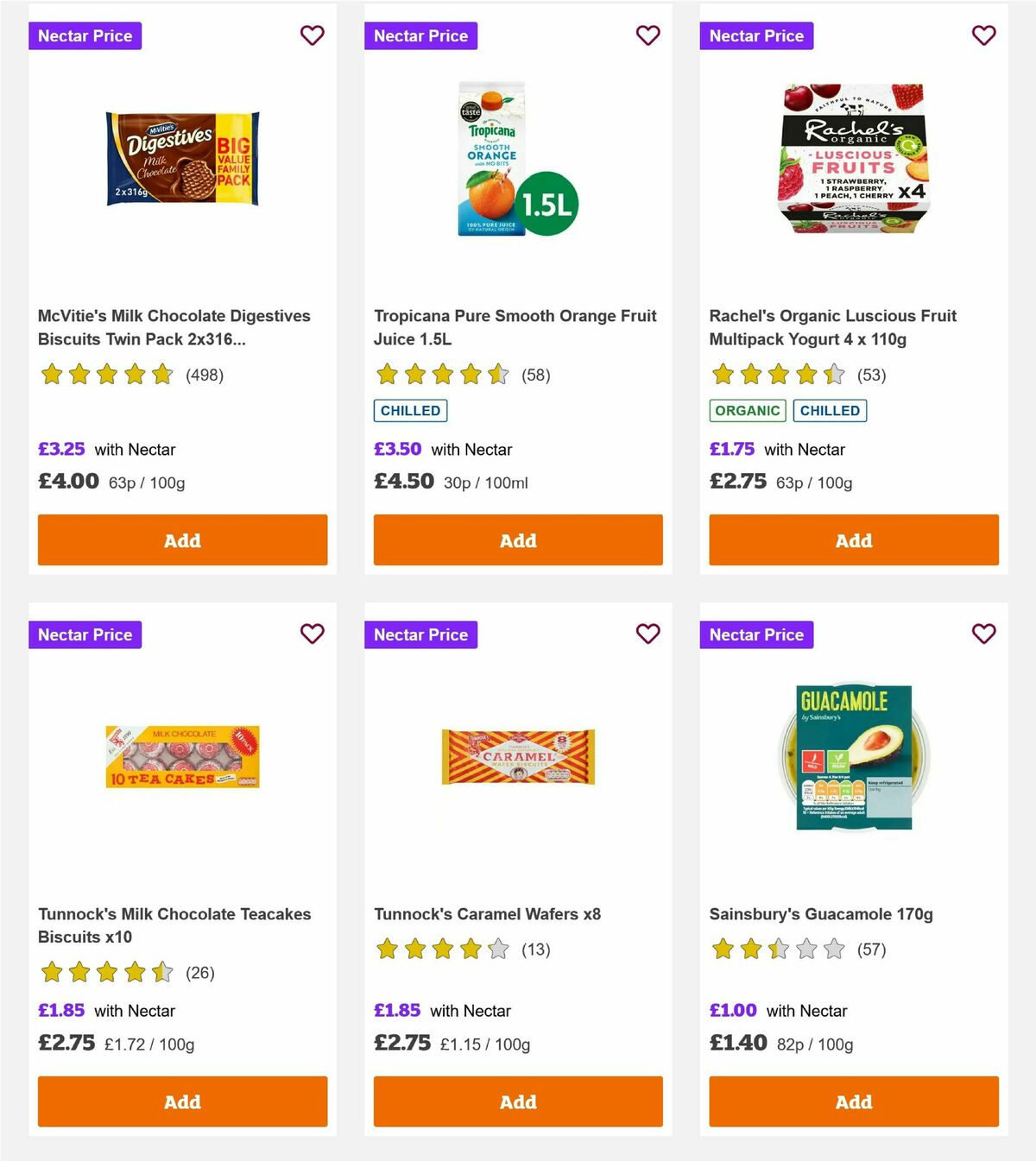Click the Nectar Price badge on McVitie's Digestives
The height and width of the screenshot is (1161, 1036).
(x=85, y=35)
